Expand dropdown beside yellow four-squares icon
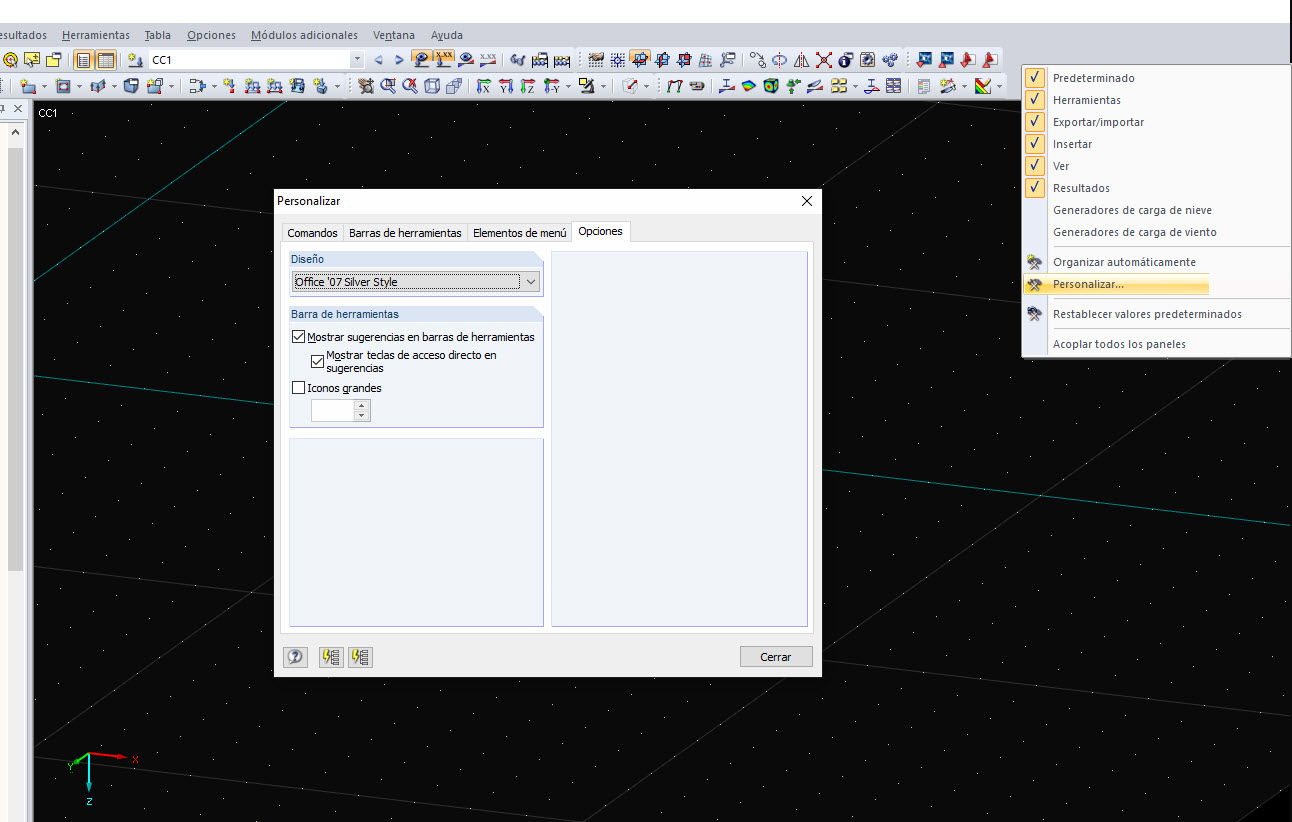The width and height of the screenshot is (1292, 822). pos(855,86)
